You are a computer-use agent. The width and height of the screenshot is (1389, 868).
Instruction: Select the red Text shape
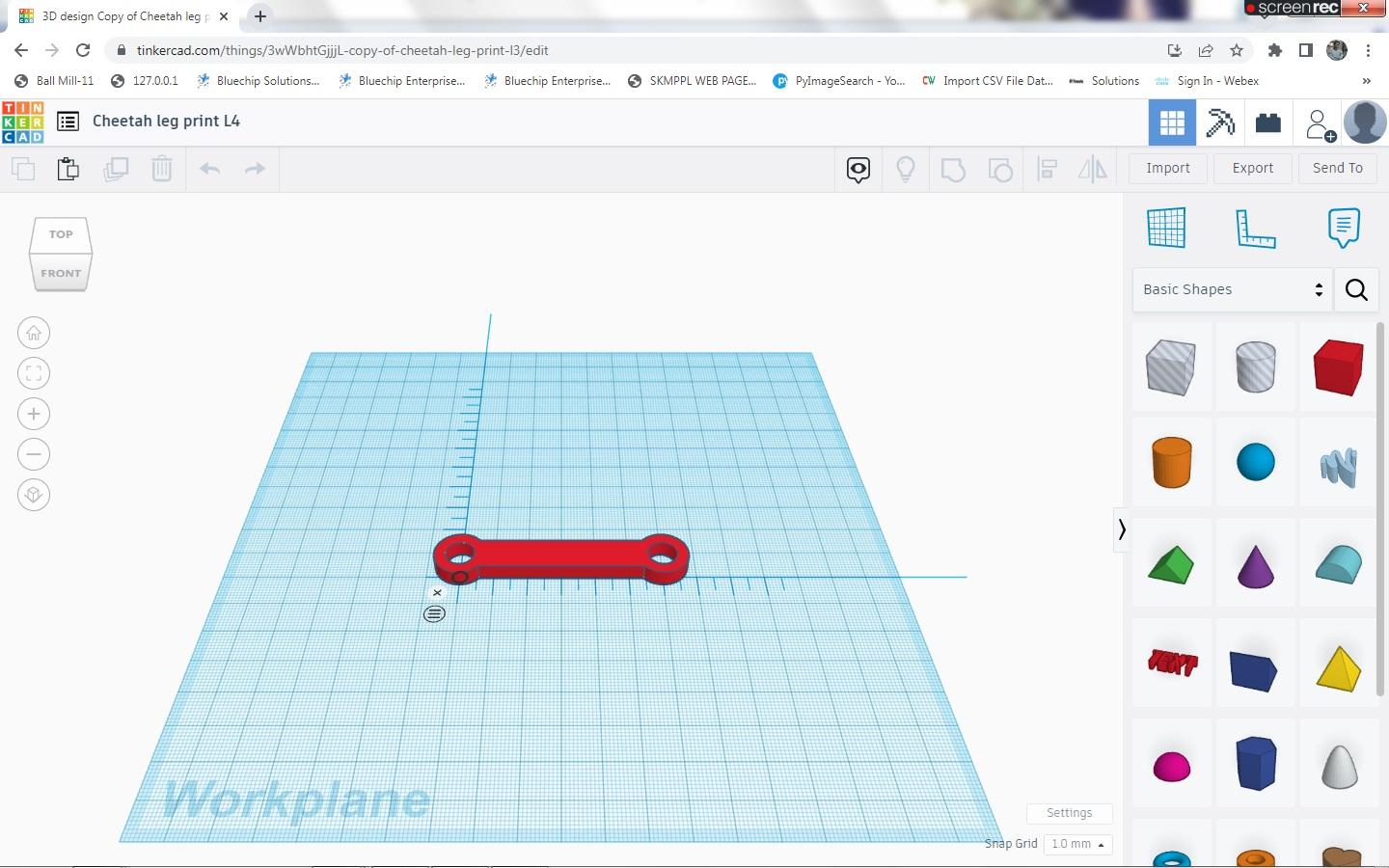[1172, 663]
